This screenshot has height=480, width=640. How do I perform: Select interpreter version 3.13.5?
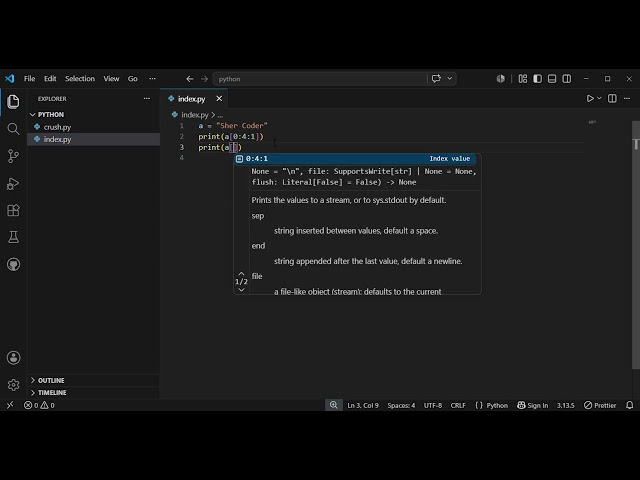[565, 405]
